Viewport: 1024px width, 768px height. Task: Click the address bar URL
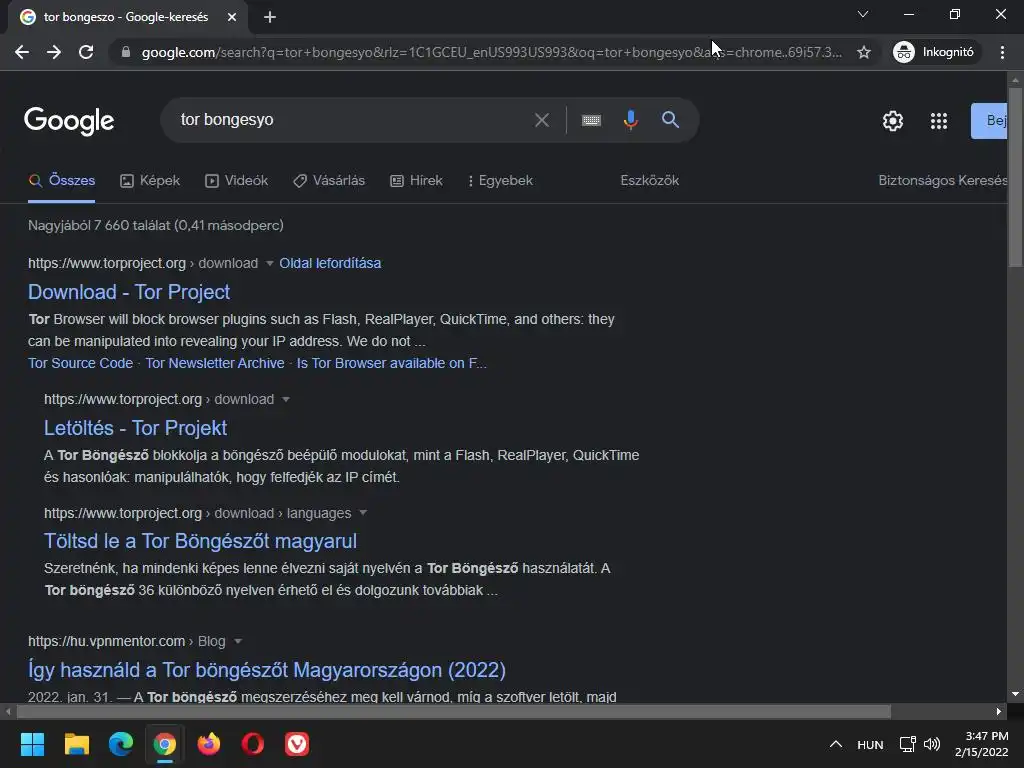point(491,52)
